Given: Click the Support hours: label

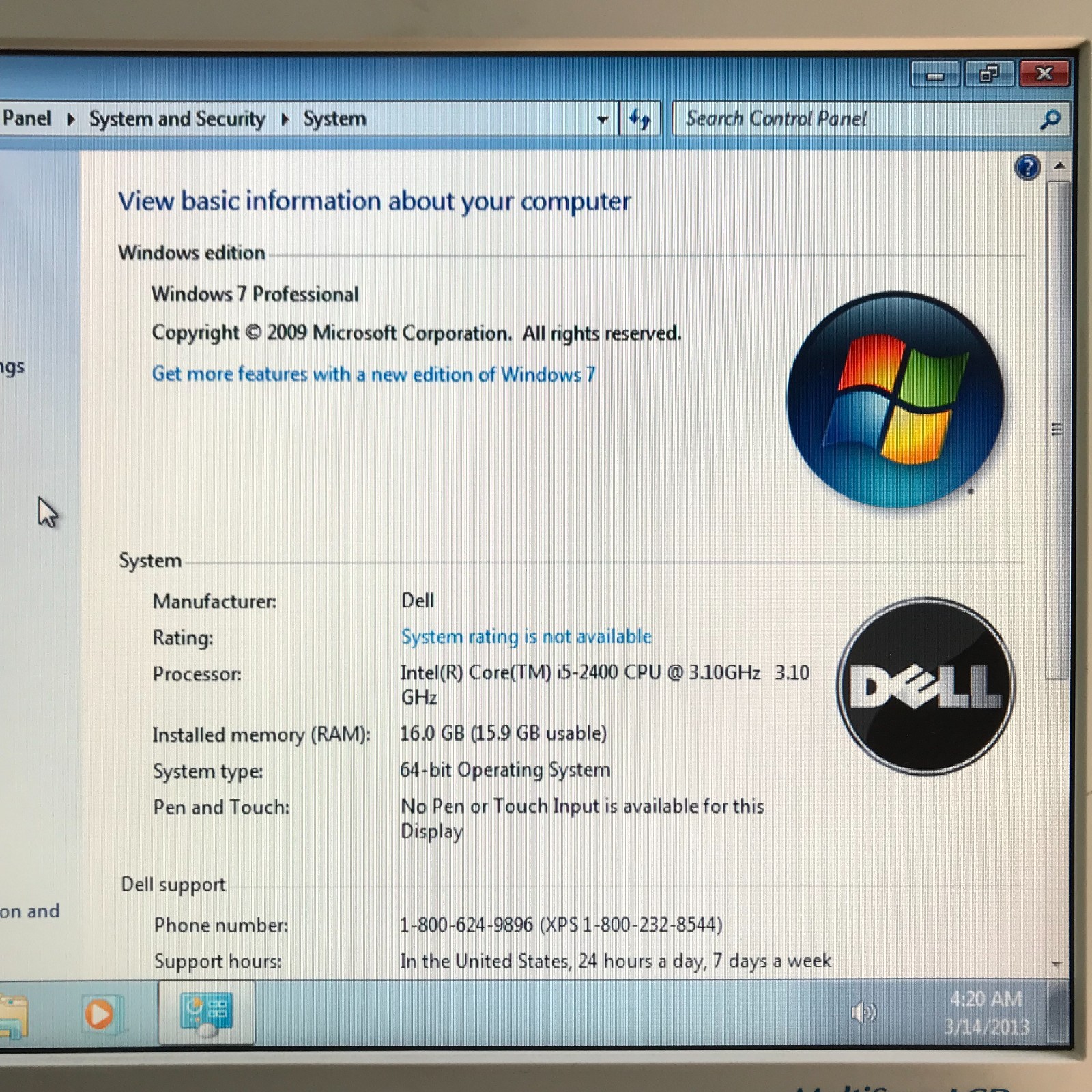Looking at the screenshot, I should 218,962.
